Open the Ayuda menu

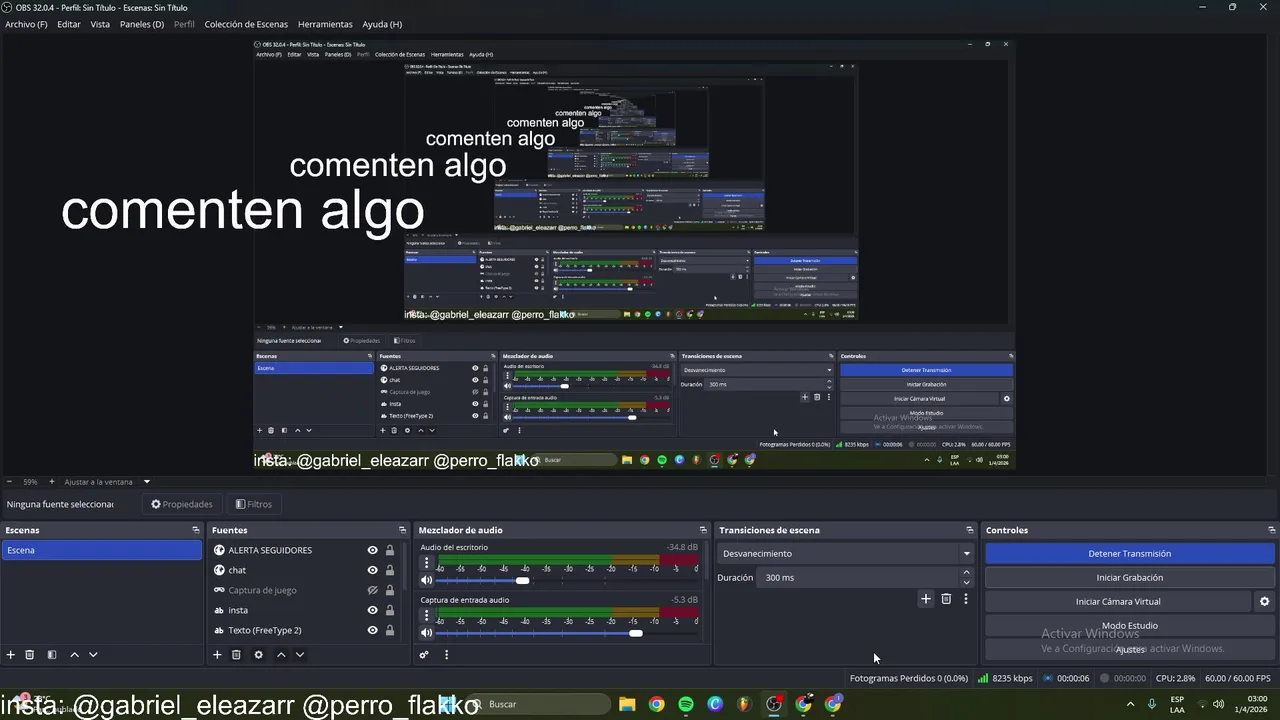point(382,24)
